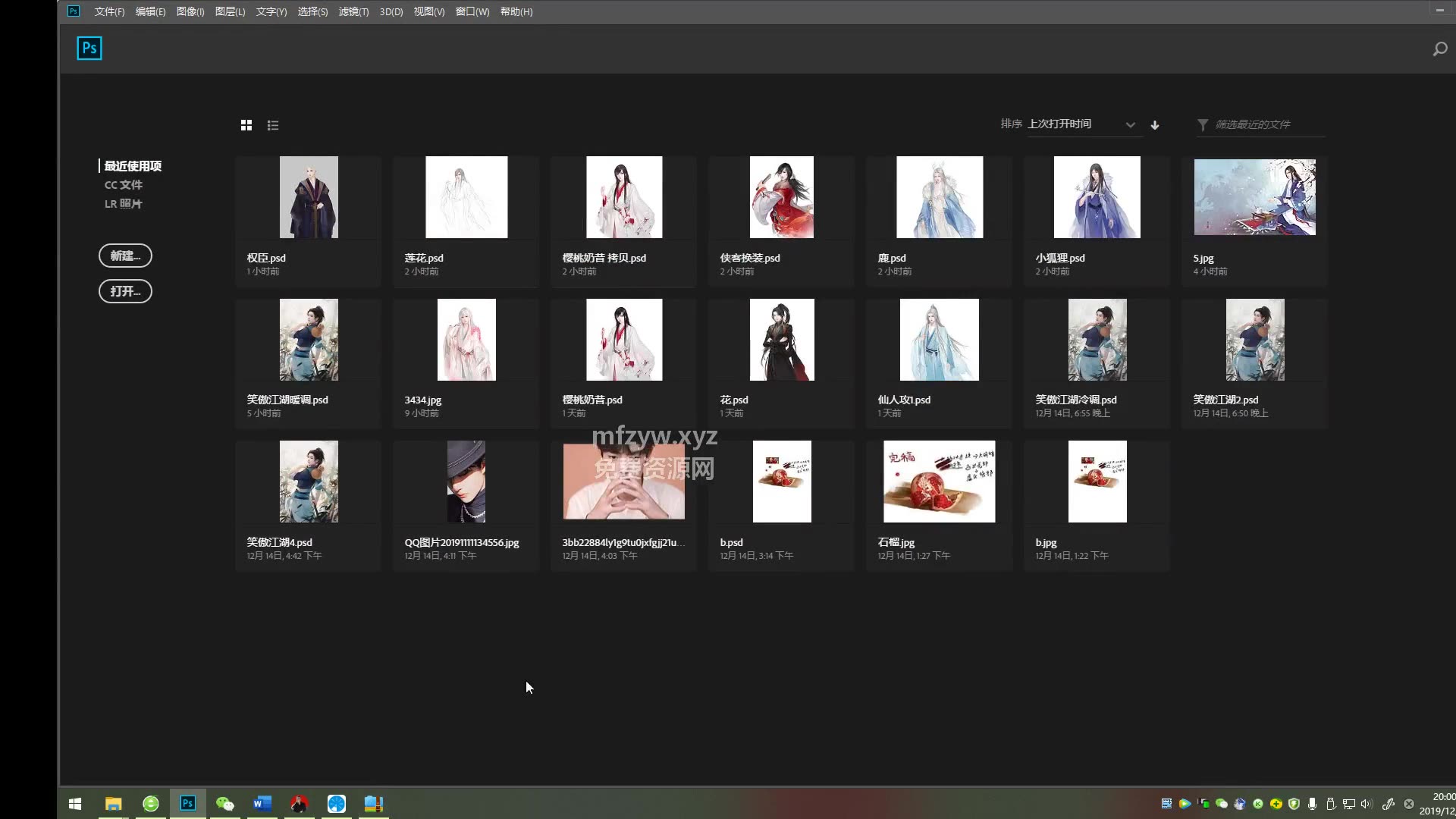Select CC 文件 in the sidebar

tap(123, 184)
